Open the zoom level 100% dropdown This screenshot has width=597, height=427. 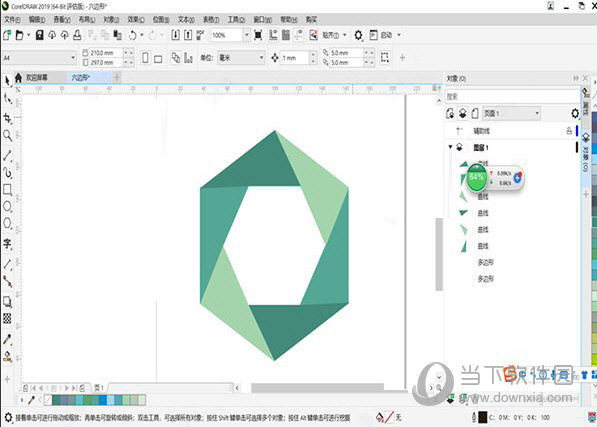[246, 35]
